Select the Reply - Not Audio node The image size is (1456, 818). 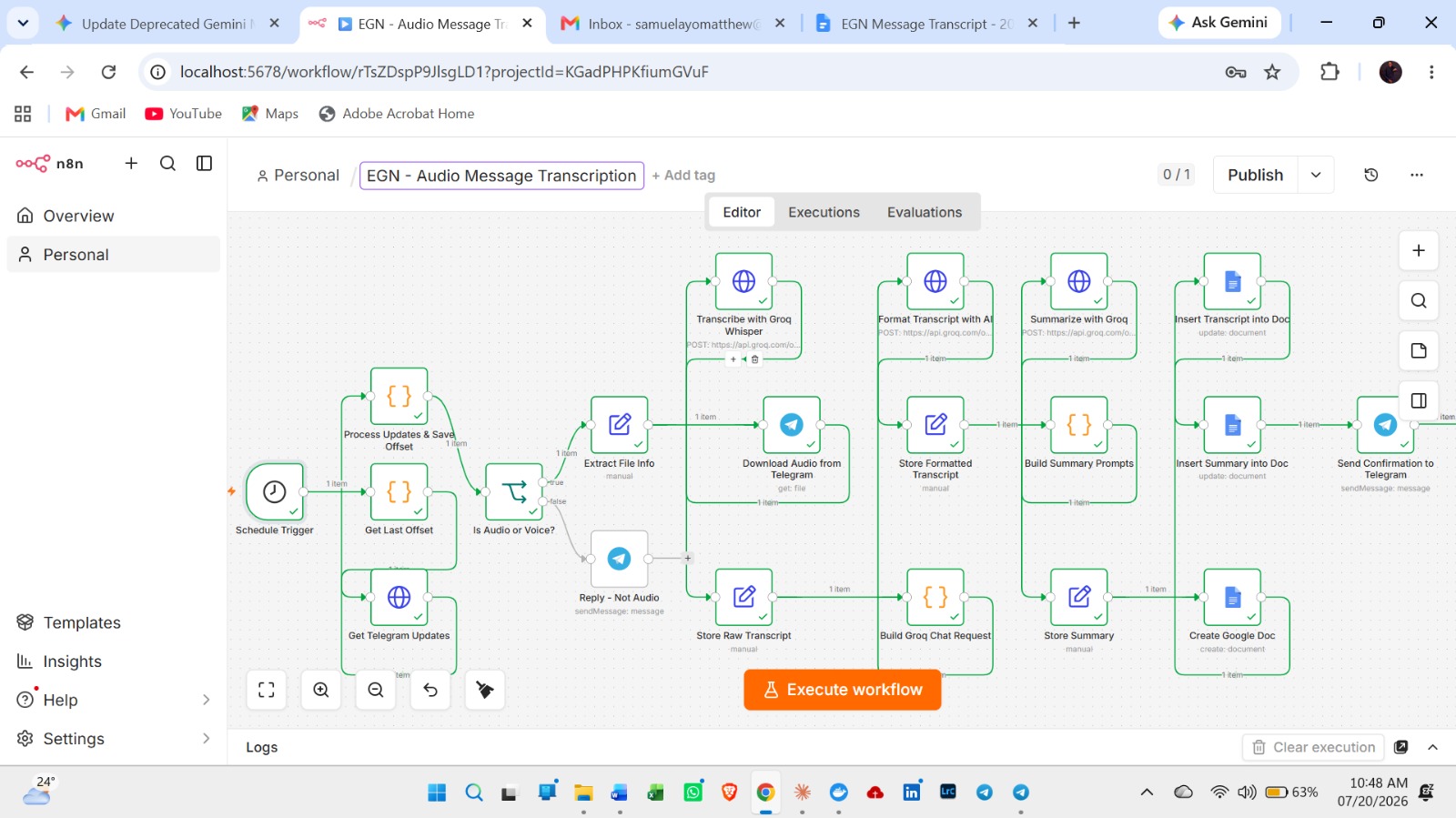pyautogui.click(x=620, y=559)
